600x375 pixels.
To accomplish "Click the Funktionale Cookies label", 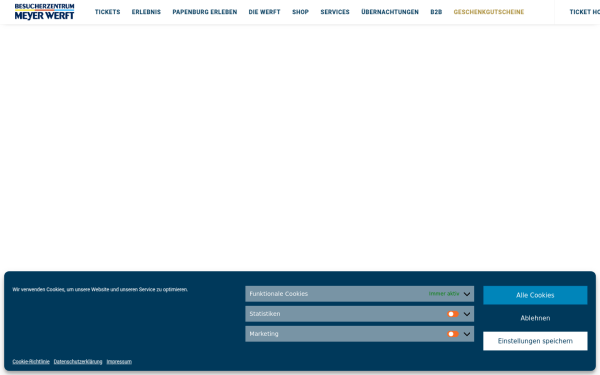I will [279, 294].
